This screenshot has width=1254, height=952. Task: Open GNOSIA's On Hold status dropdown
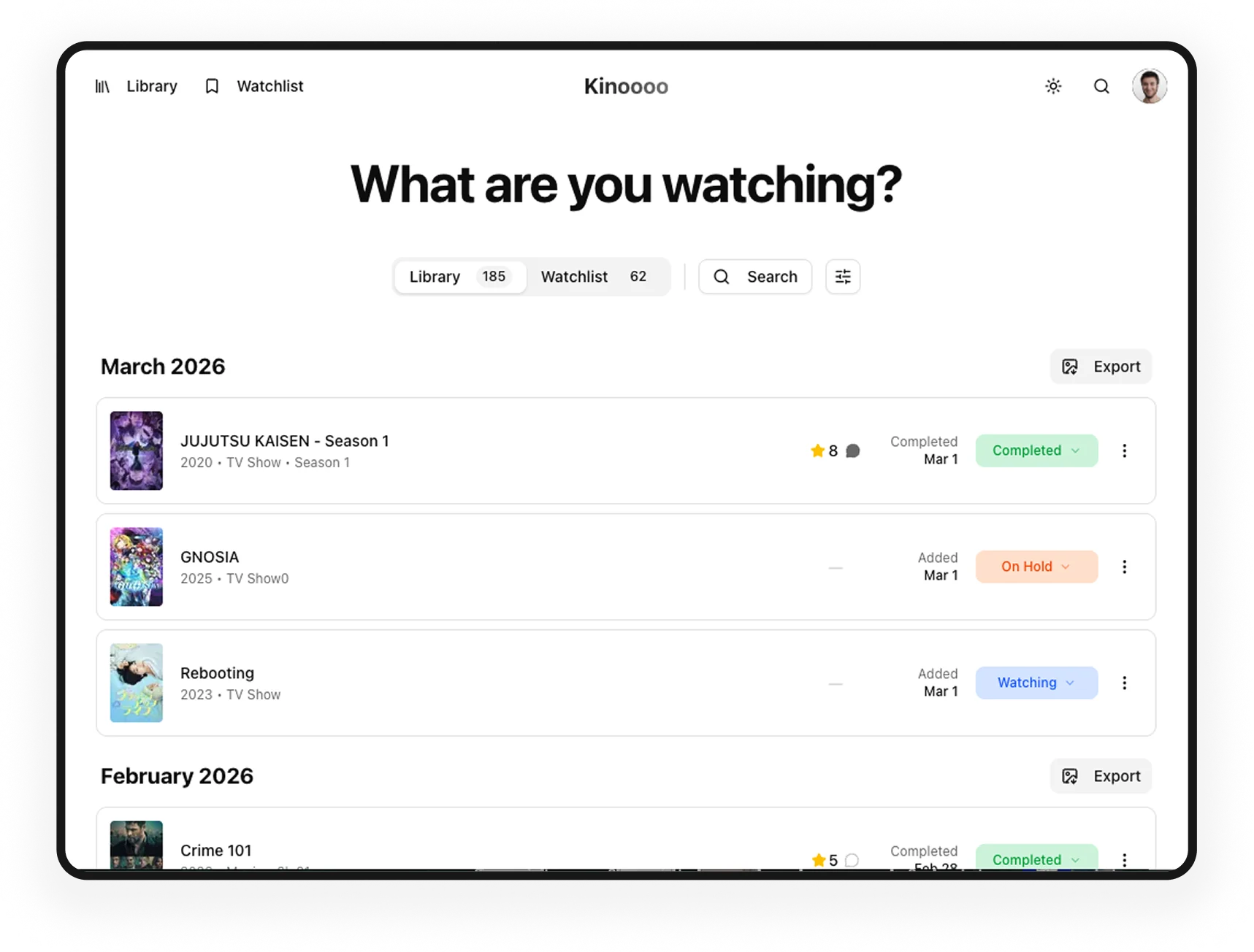[1036, 567]
